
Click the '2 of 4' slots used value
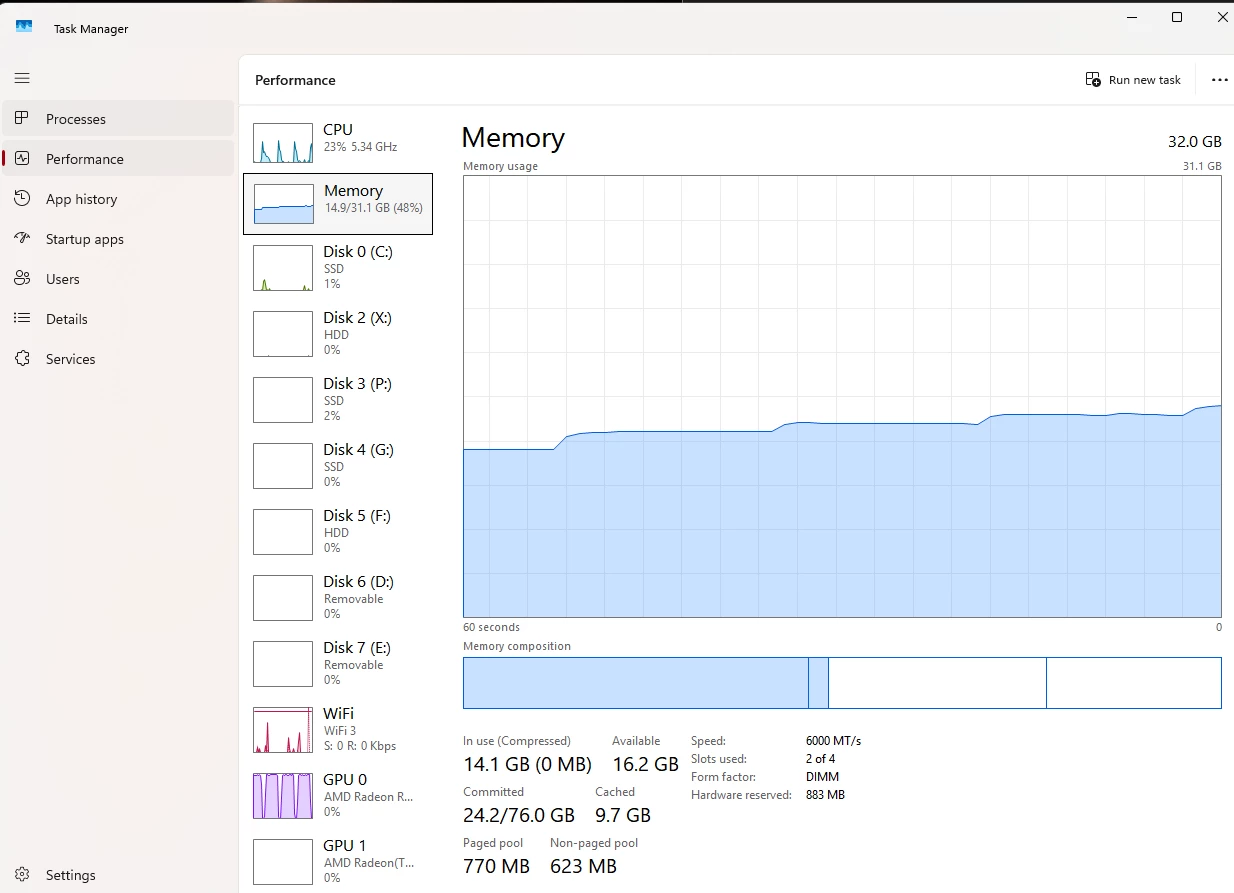click(x=820, y=759)
